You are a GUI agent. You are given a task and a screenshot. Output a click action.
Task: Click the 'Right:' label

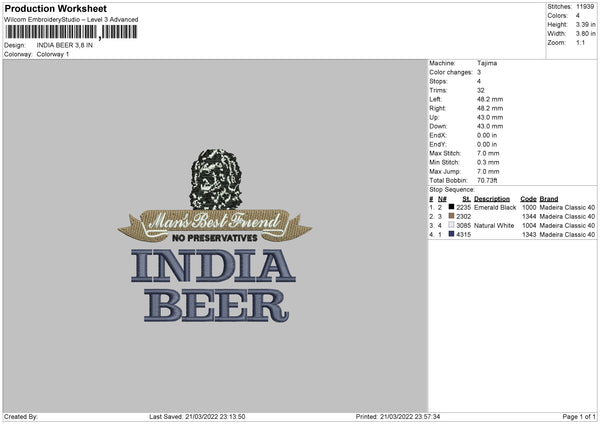pyautogui.click(x=437, y=108)
